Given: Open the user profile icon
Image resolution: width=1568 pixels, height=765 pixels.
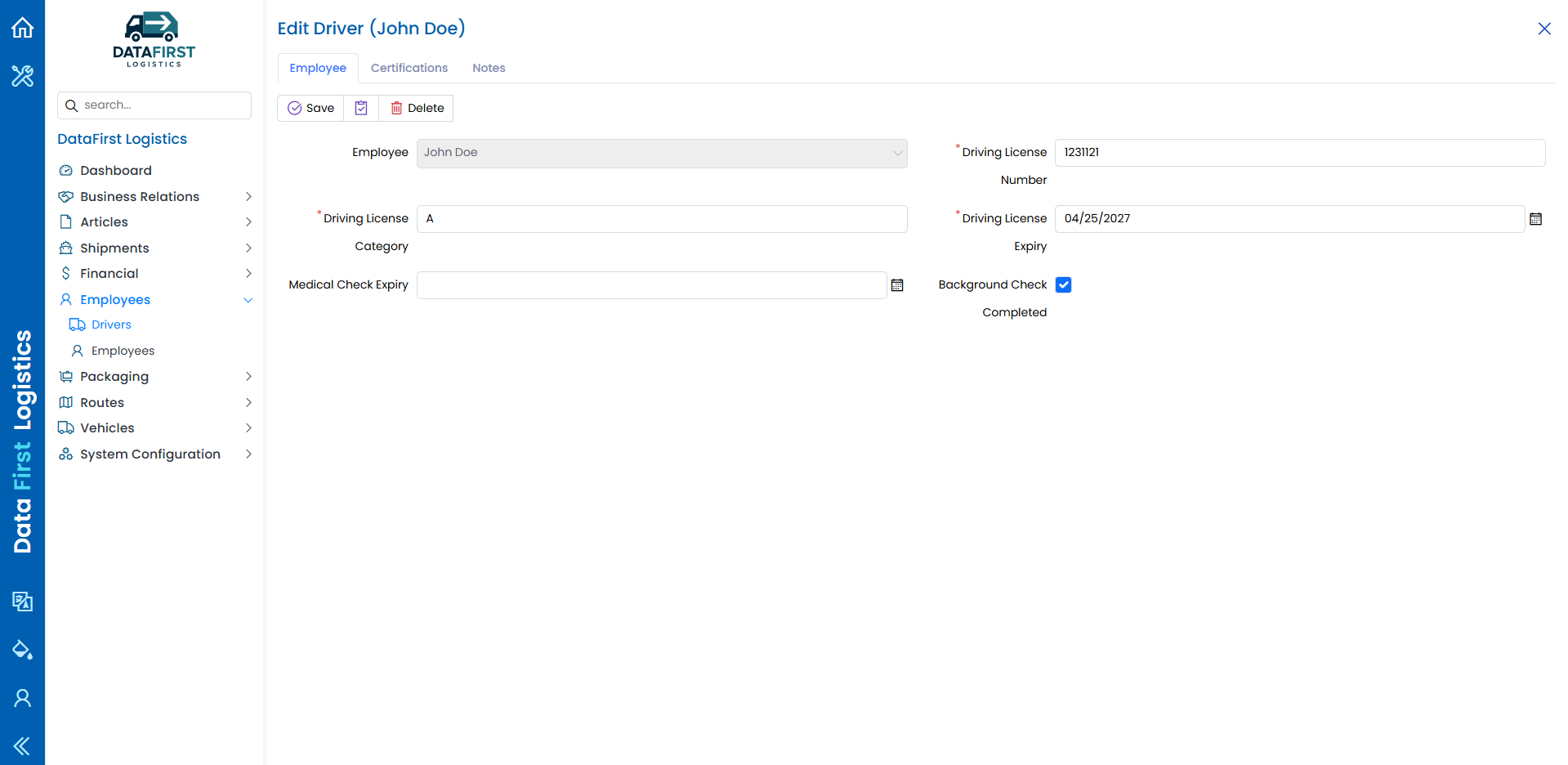Looking at the screenshot, I should (x=22, y=698).
